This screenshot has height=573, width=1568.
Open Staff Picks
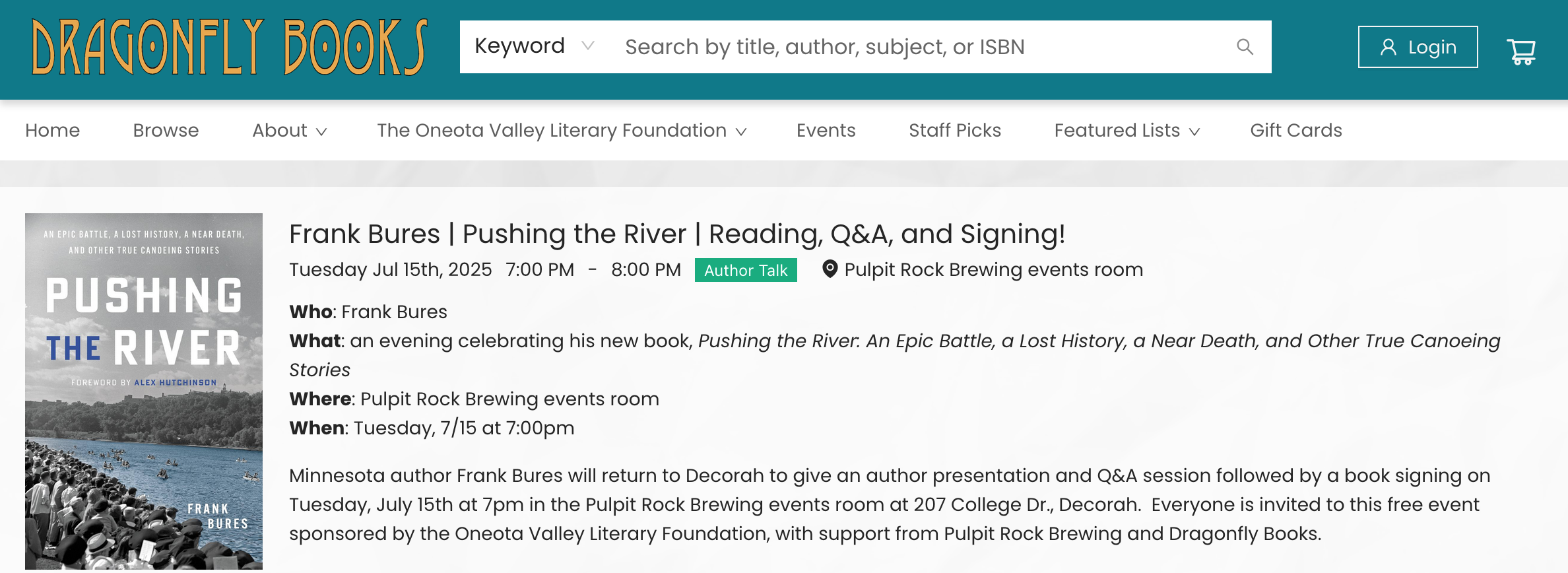(954, 131)
